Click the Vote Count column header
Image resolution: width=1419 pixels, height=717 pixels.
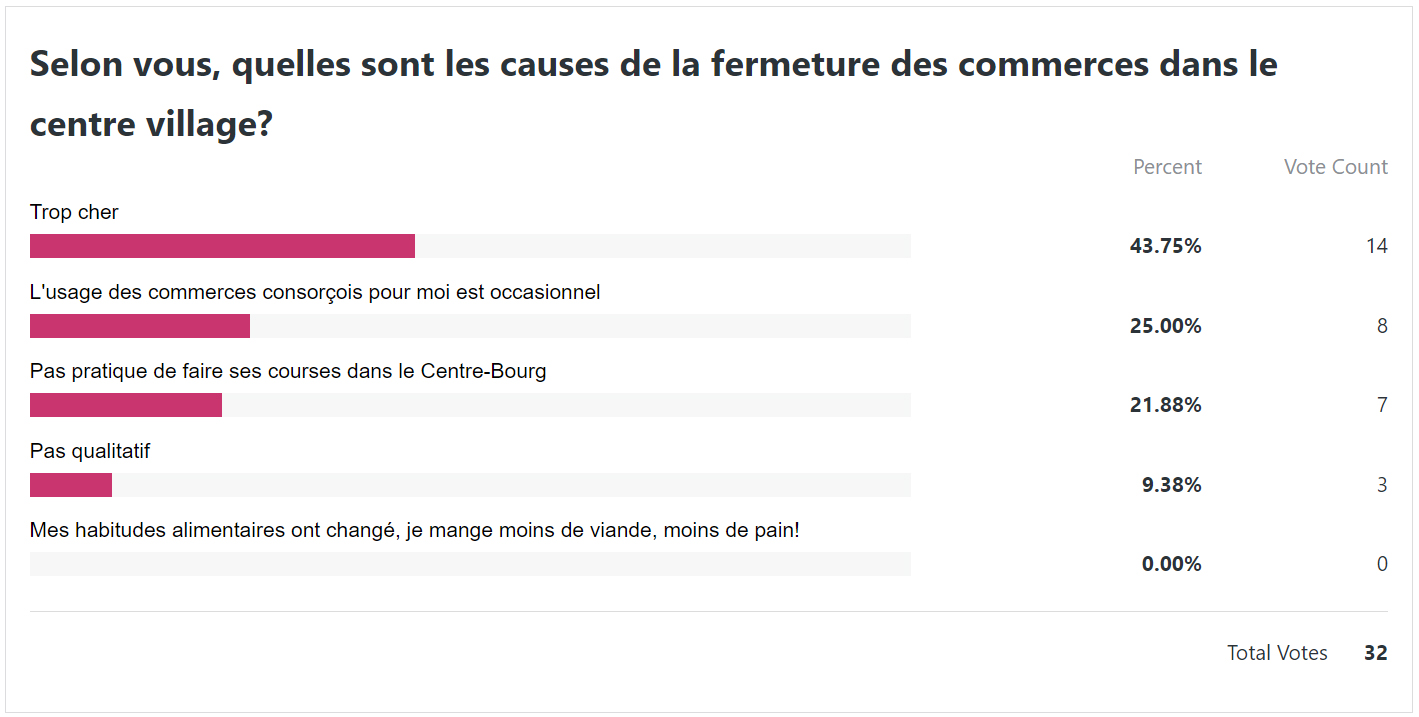coord(1335,167)
